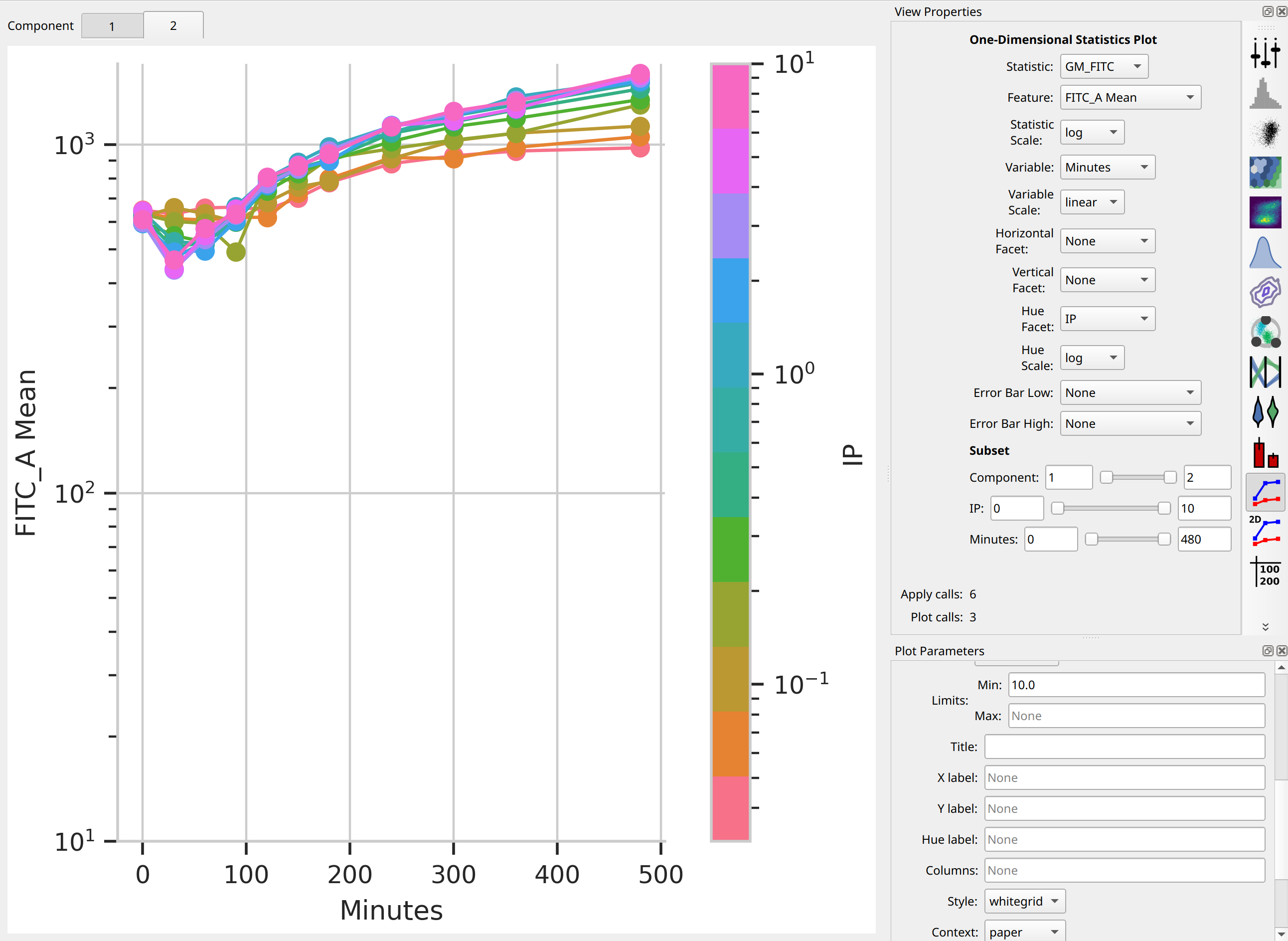Choose the 2D hexbin plot icon
The height and width of the screenshot is (941, 1288).
(1265, 172)
